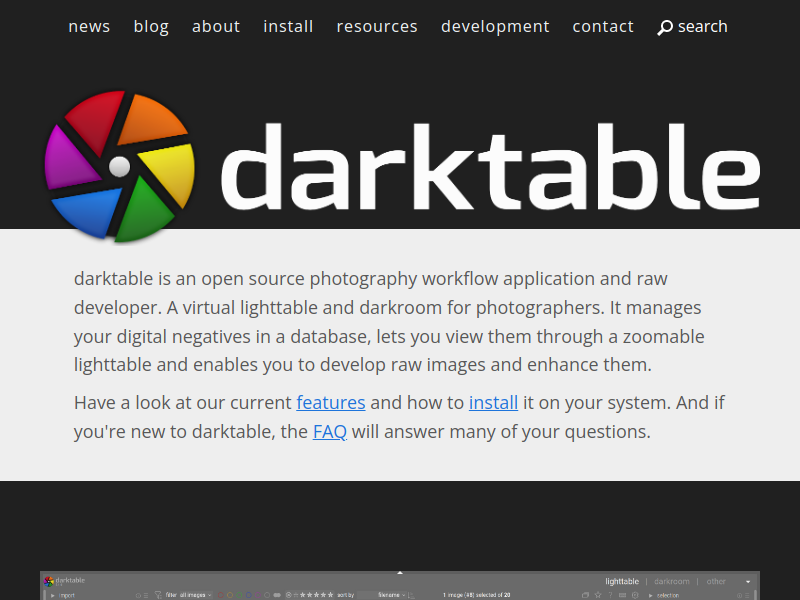Open the FAQ link
Image resolution: width=800 pixels, height=600 pixels.
pos(329,433)
